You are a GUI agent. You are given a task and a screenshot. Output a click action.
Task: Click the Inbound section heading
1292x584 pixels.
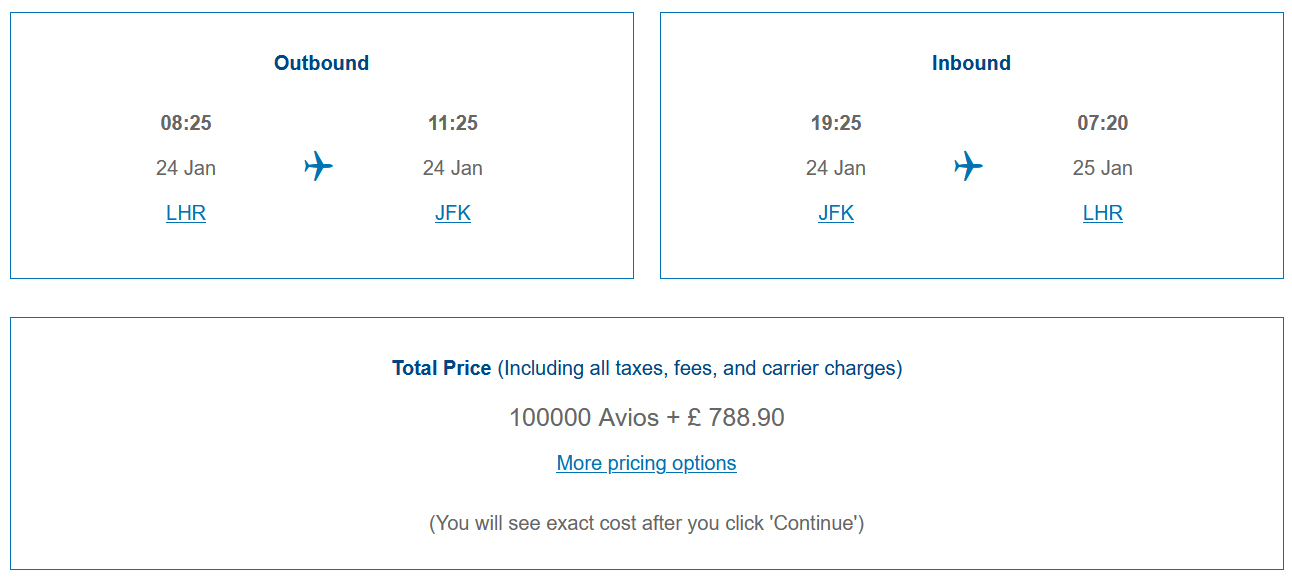point(971,63)
